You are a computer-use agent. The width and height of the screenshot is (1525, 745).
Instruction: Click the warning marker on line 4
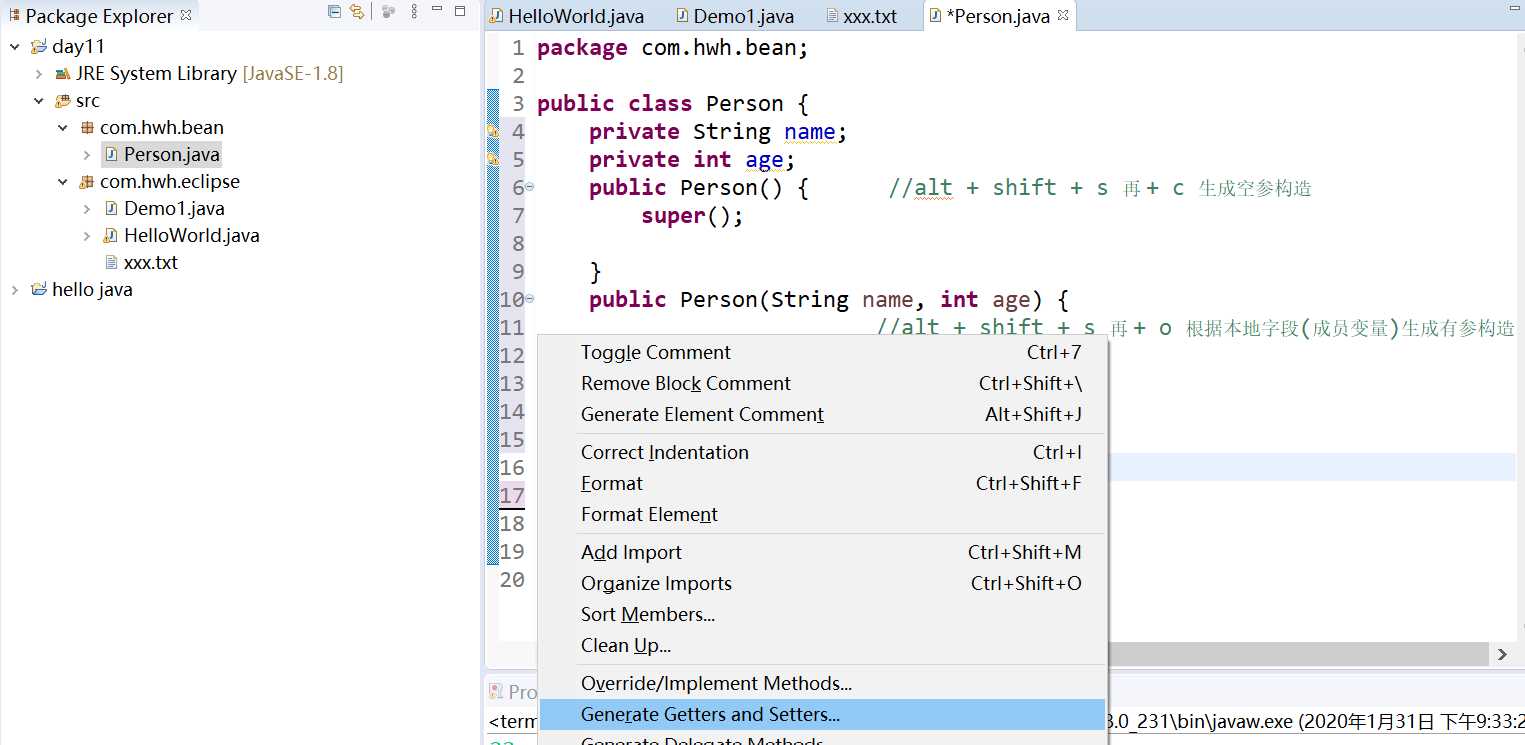tap(492, 131)
